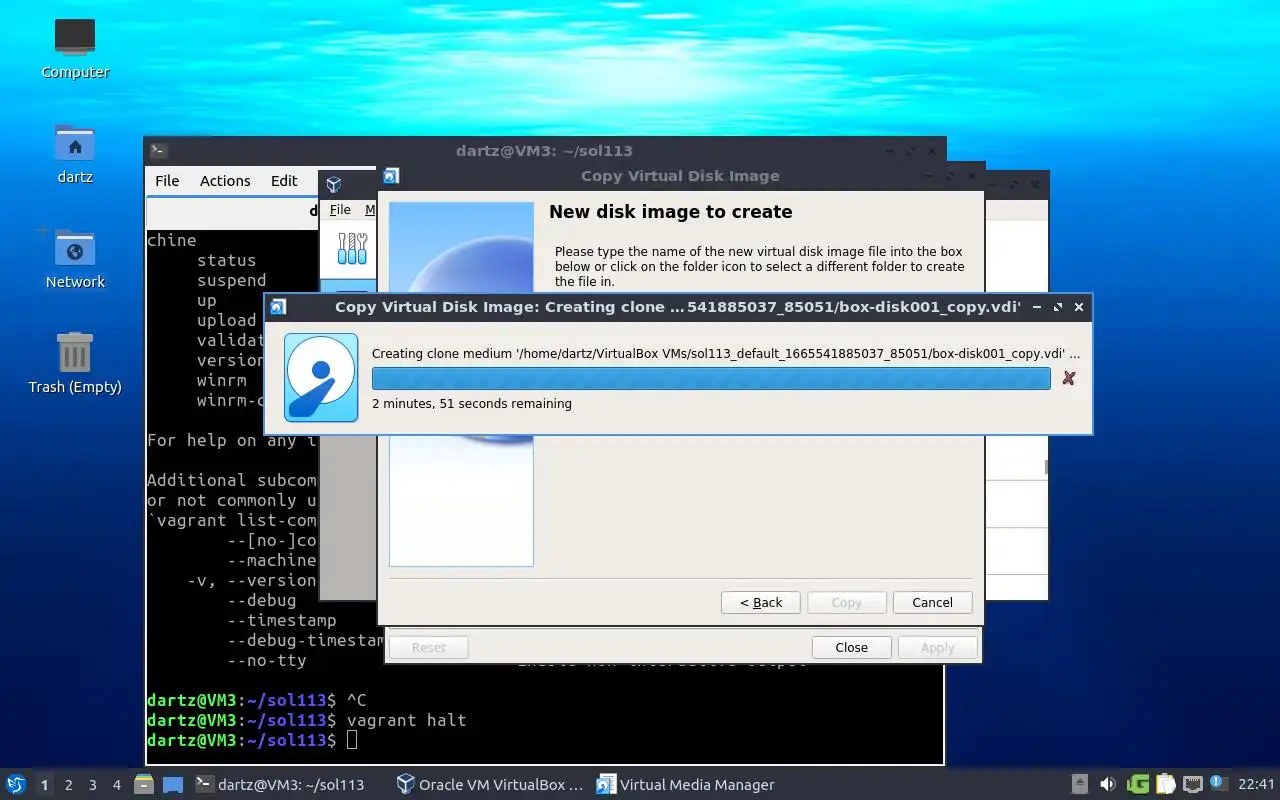Click the clock showing 22:41
This screenshot has height=800, width=1280.
pyautogui.click(x=1256, y=784)
